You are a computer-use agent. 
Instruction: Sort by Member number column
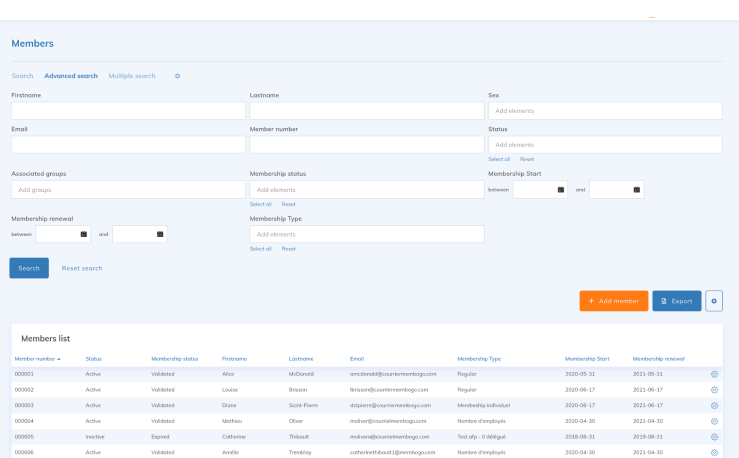click(37, 359)
